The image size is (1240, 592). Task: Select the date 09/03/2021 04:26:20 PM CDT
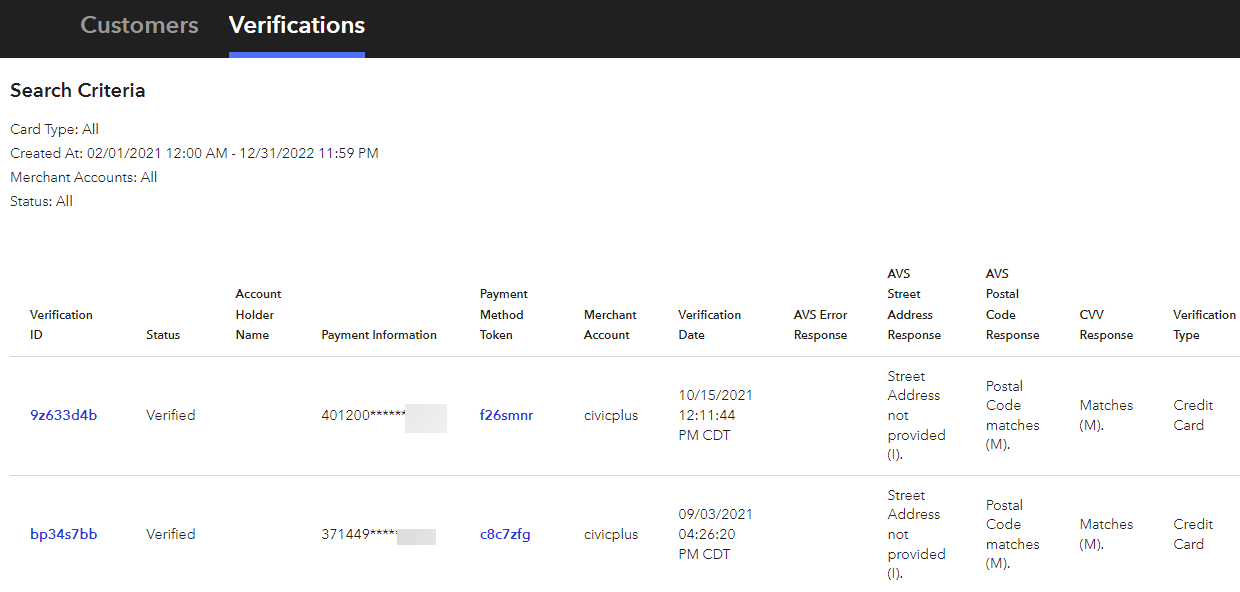(x=715, y=534)
